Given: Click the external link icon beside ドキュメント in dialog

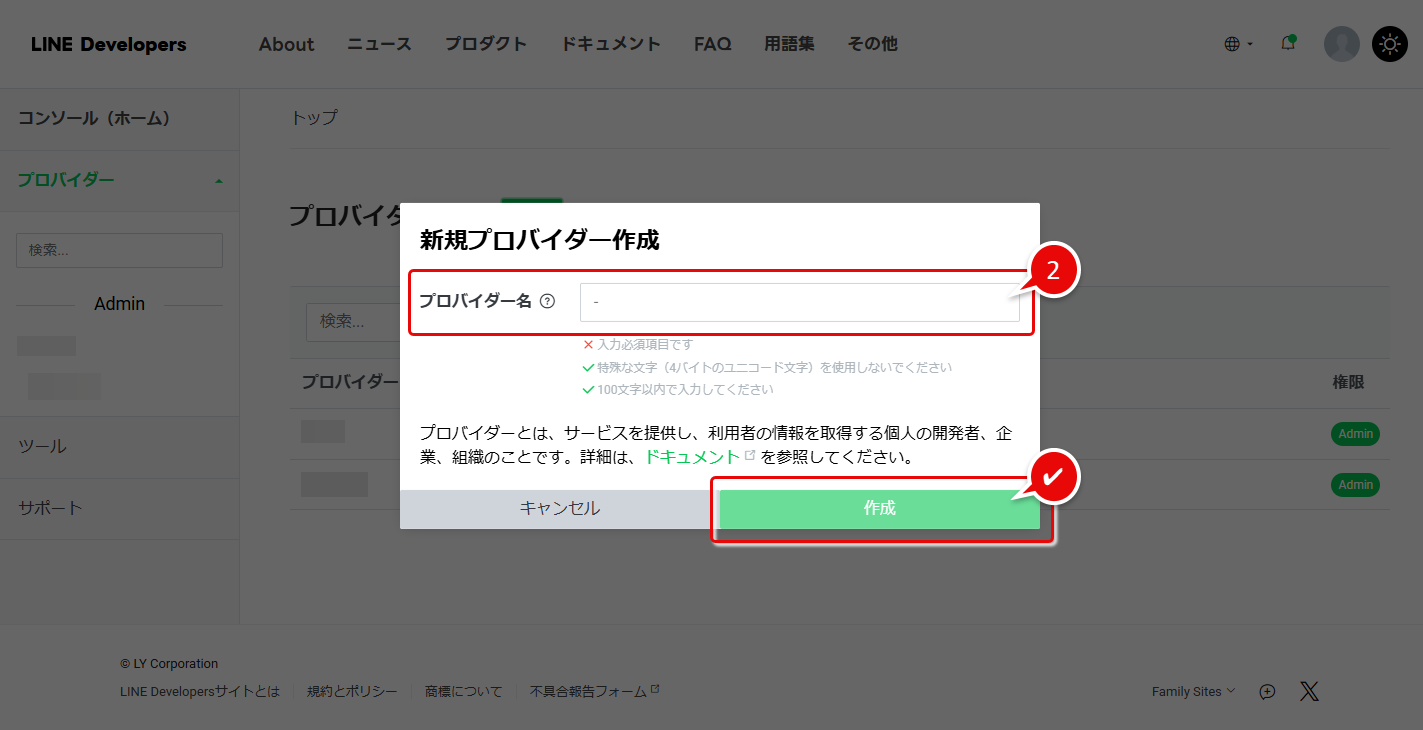Looking at the screenshot, I should pyautogui.click(x=750, y=454).
